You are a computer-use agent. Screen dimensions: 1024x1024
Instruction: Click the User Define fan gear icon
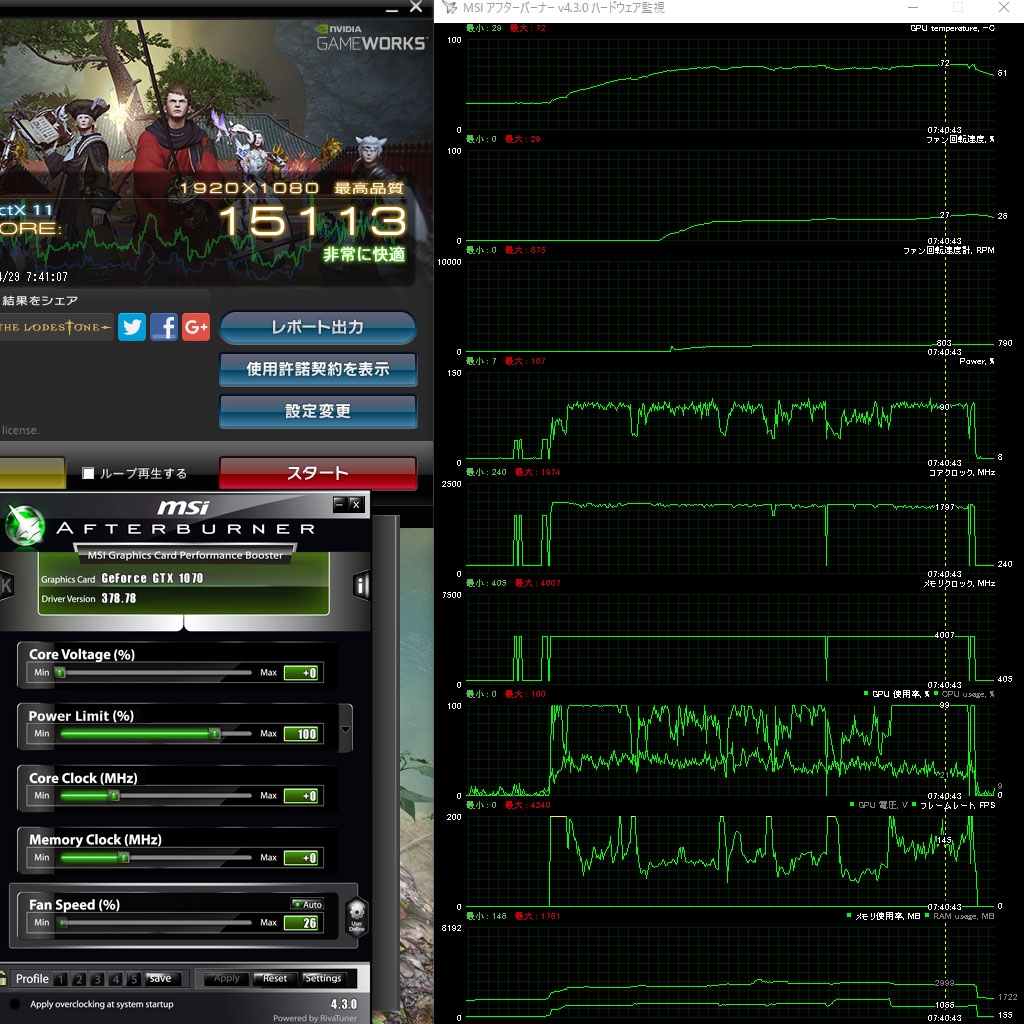pyautogui.click(x=357, y=916)
